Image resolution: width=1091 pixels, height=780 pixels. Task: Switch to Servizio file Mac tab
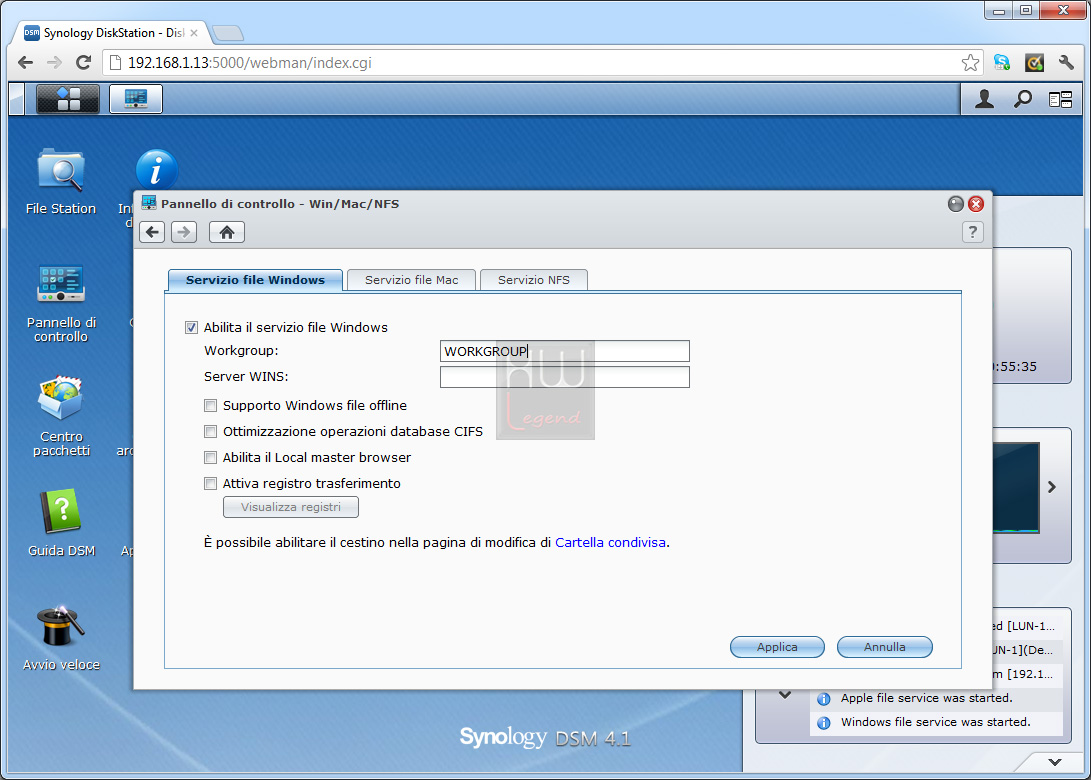[x=411, y=280]
